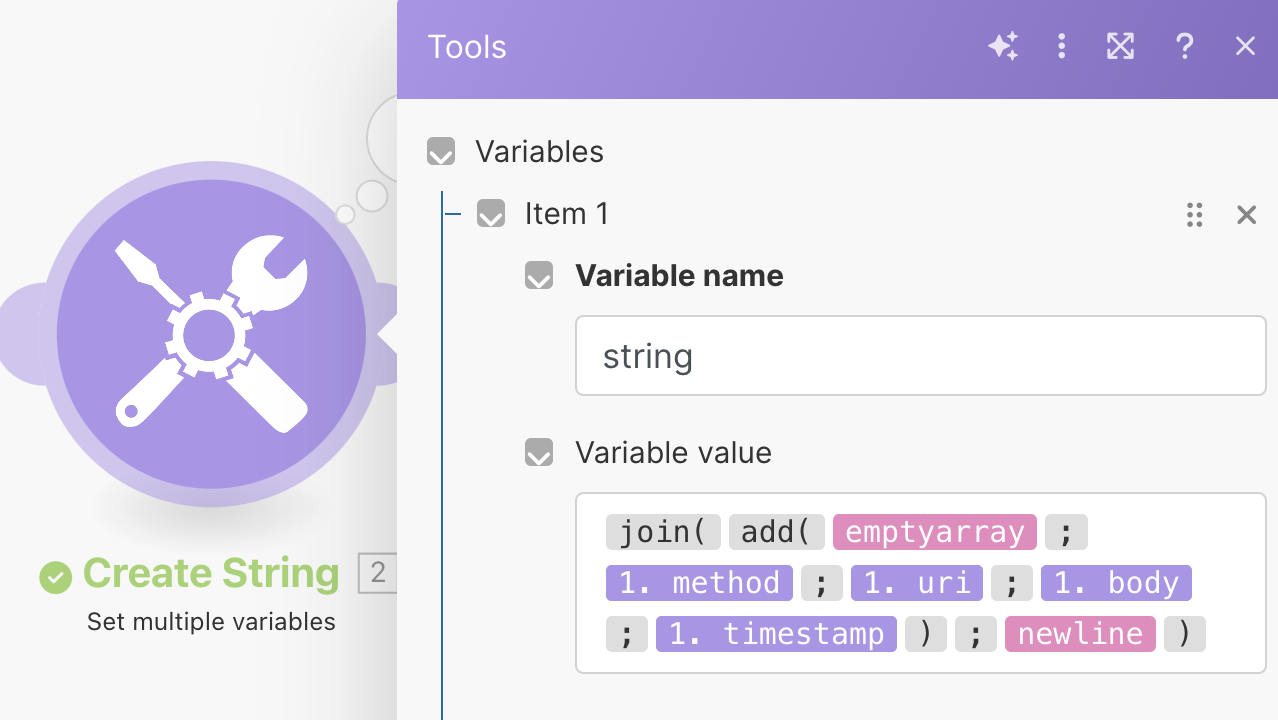Click the Variable name input field
This screenshot has width=1278, height=720.
pyautogui.click(x=920, y=356)
